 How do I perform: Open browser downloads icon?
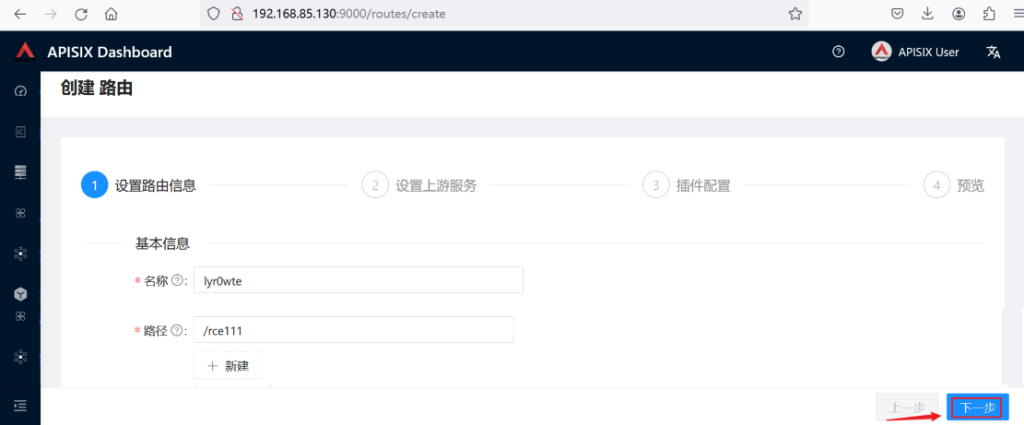click(928, 14)
